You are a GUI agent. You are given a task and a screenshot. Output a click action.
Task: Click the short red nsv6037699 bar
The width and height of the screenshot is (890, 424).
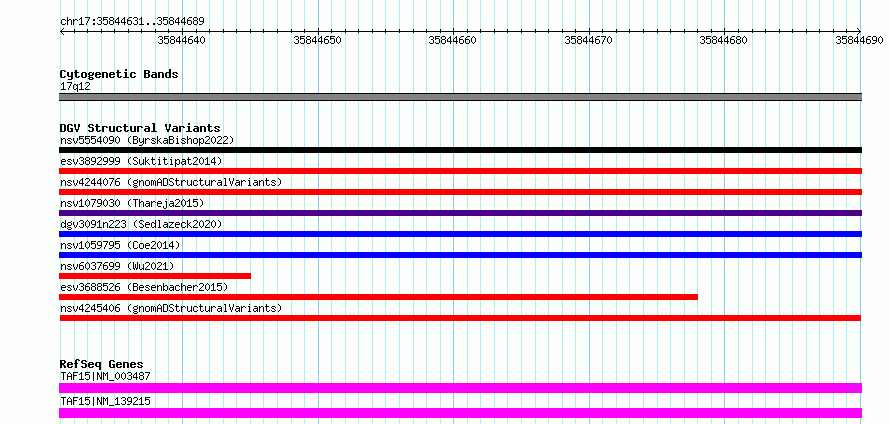pyautogui.click(x=155, y=276)
